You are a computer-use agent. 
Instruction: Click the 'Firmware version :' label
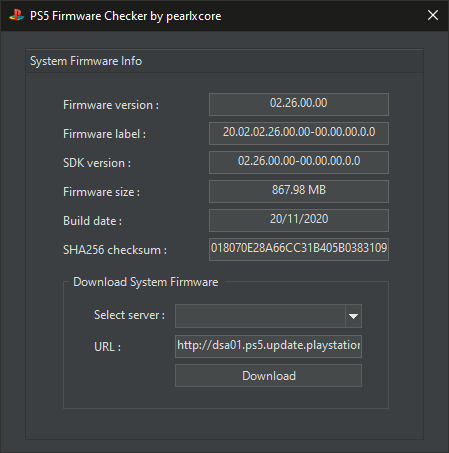(x=111, y=105)
